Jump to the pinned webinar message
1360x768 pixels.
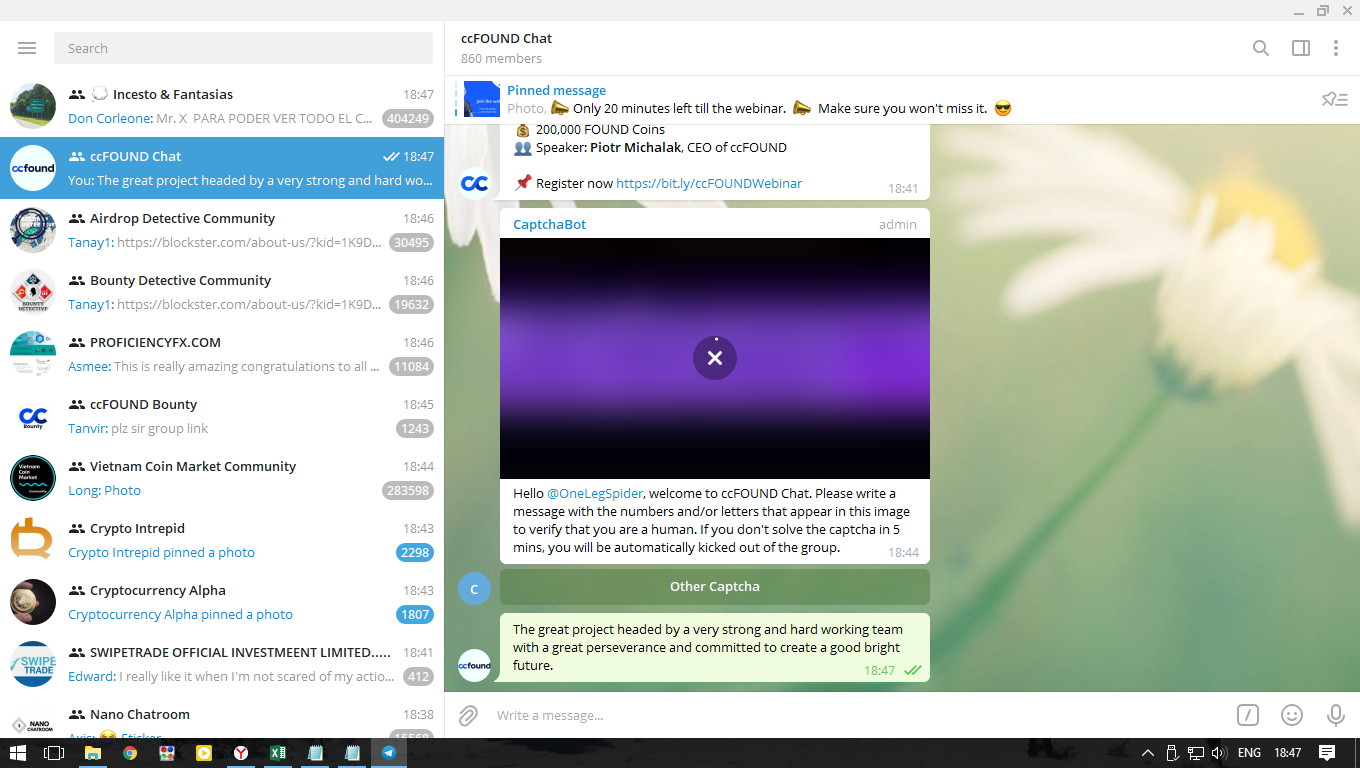[760, 99]
